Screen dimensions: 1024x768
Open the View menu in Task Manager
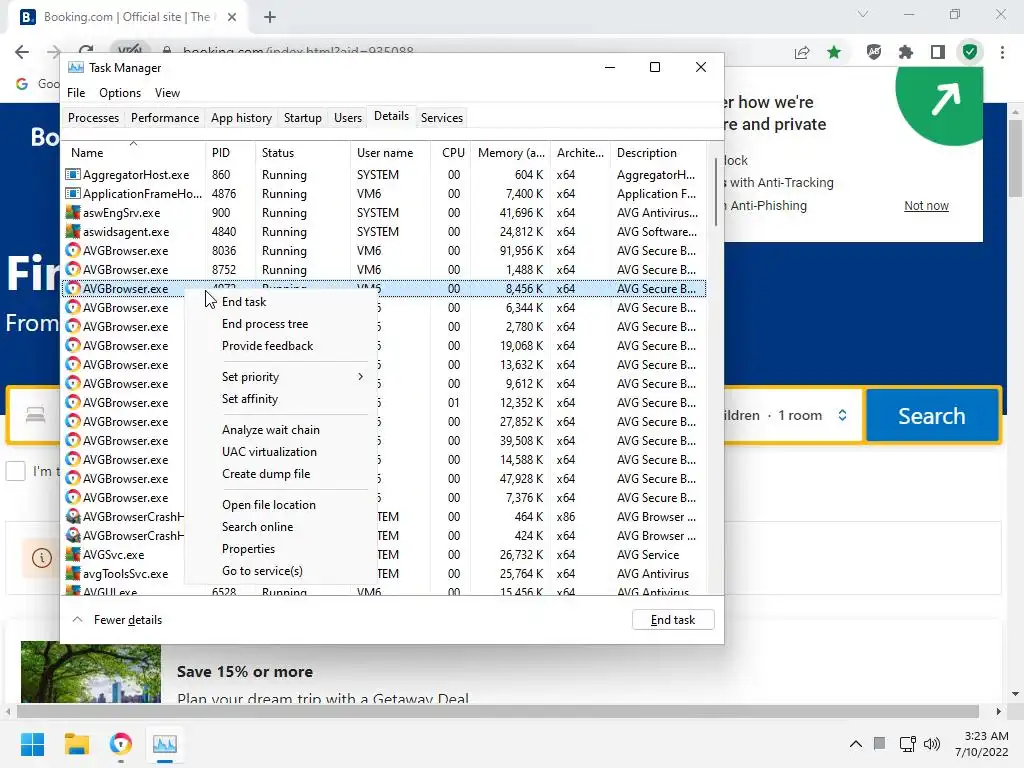pyautogui.click(x=167, y=93)
